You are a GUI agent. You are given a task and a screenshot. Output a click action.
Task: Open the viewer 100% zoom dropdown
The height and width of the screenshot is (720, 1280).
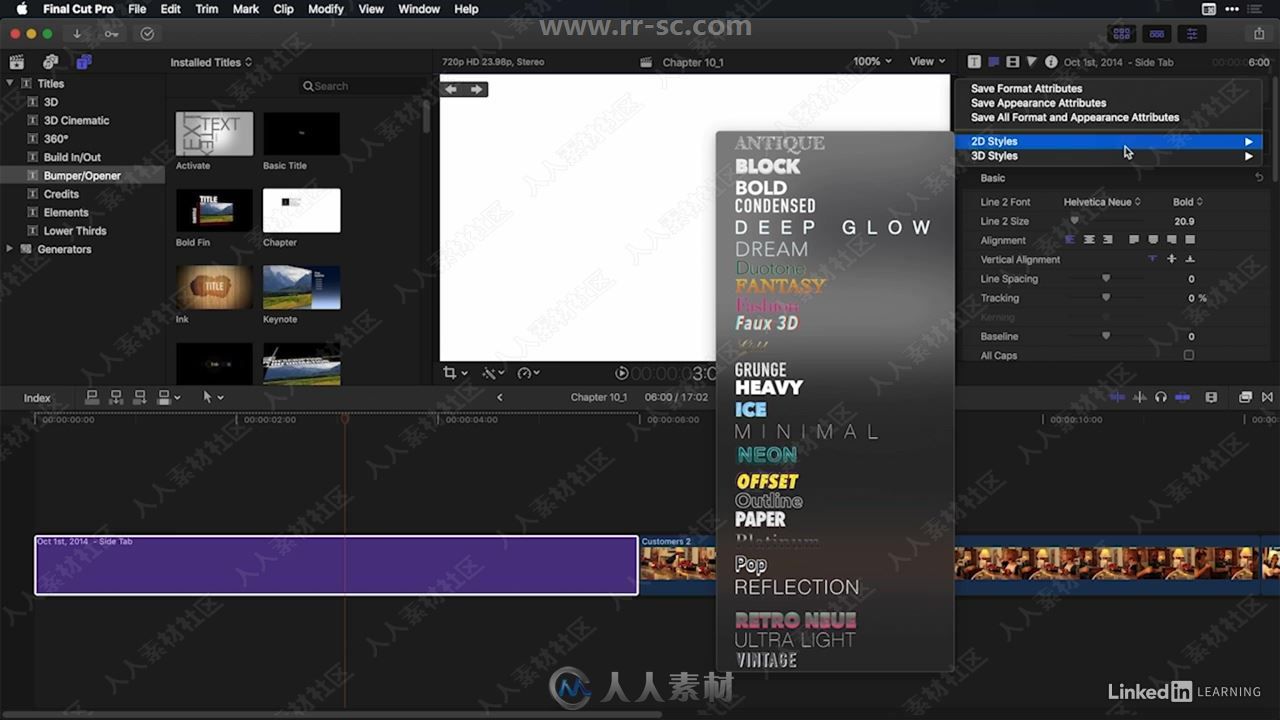pos(871,61)
